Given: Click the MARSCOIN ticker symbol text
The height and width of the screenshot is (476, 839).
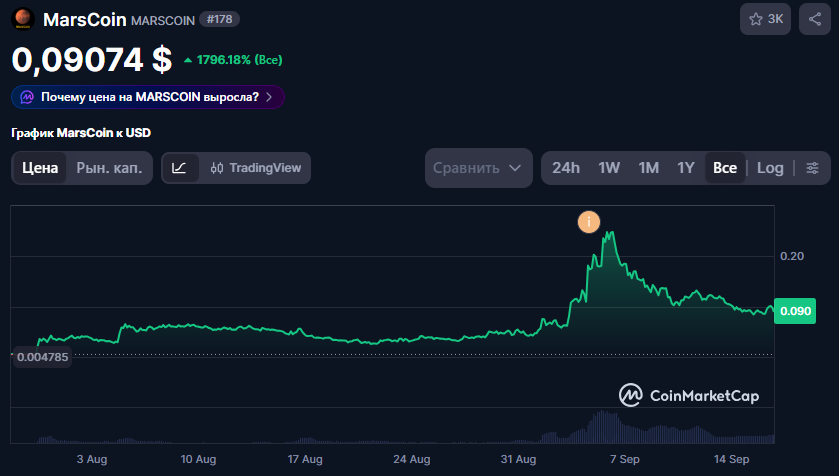Looking at the screenshot, I should click(163, 20).
